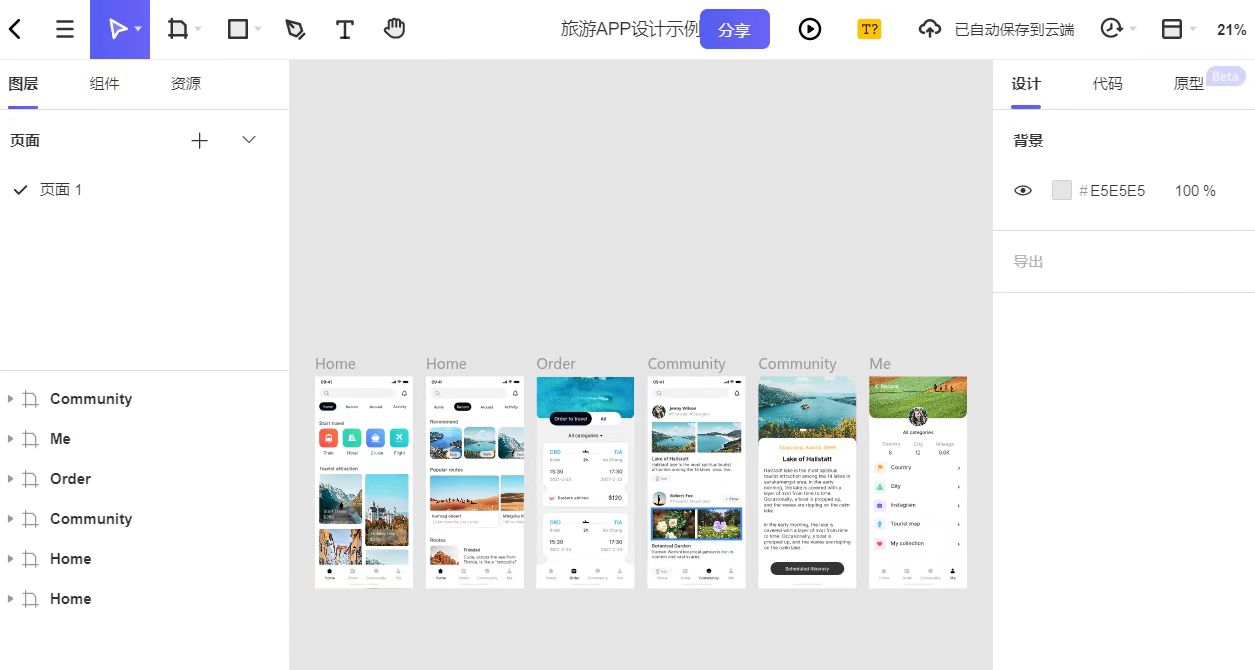This screenshot has height=670, width=1255.
Task: Open the 原型 tab in the right panel
Action: [1188, 84]
